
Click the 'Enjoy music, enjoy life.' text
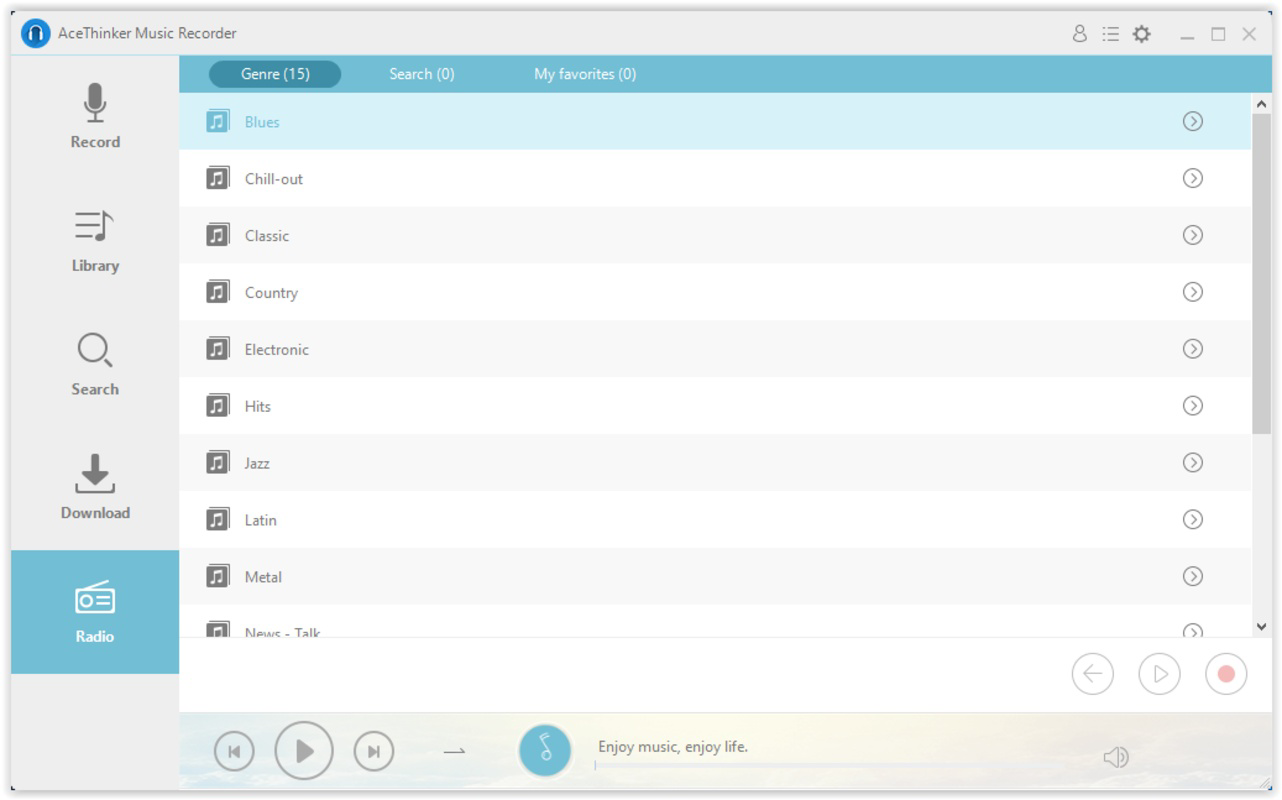pos(673,746)
